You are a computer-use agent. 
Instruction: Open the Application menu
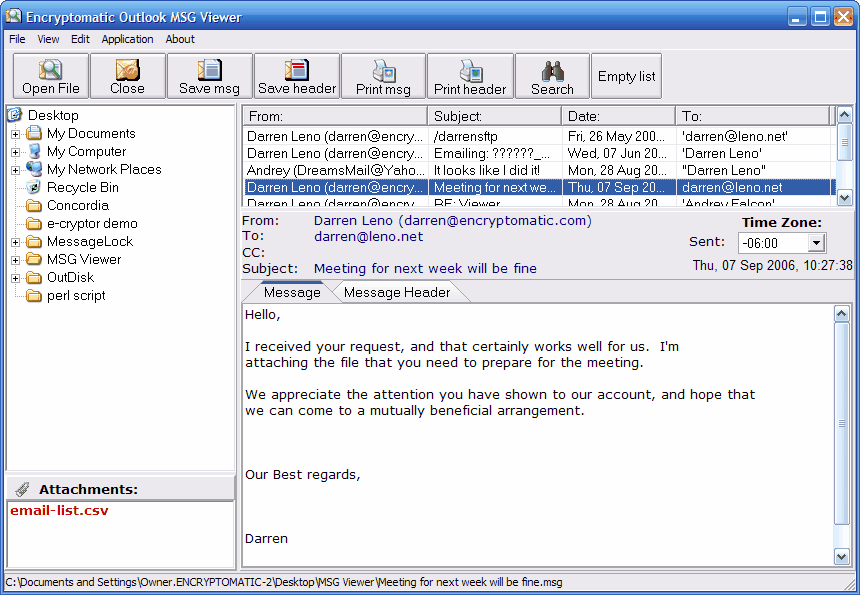[127, 39]
